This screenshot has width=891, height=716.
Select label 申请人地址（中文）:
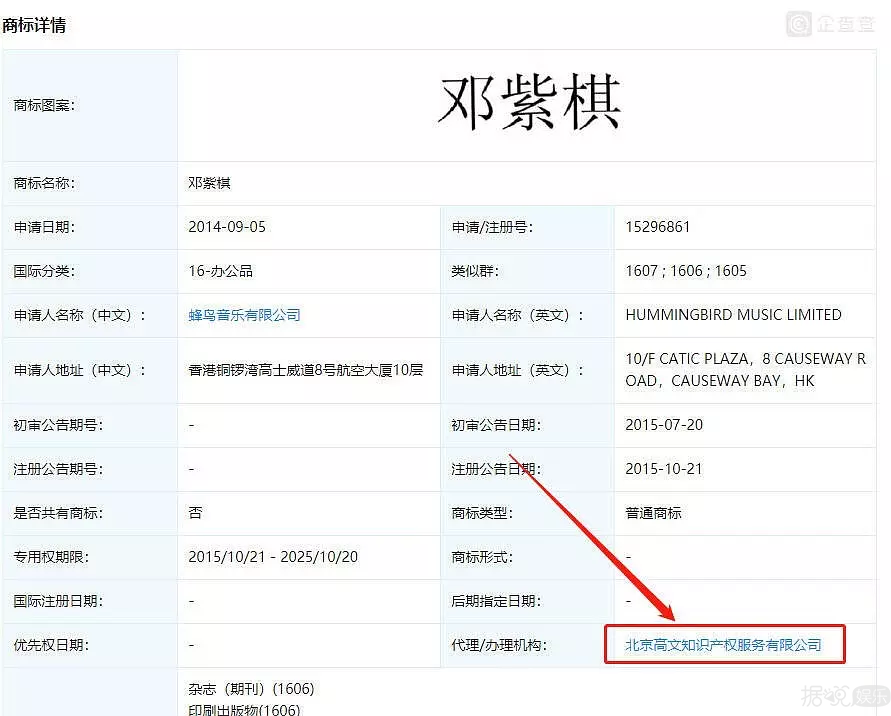coord(80,371)
